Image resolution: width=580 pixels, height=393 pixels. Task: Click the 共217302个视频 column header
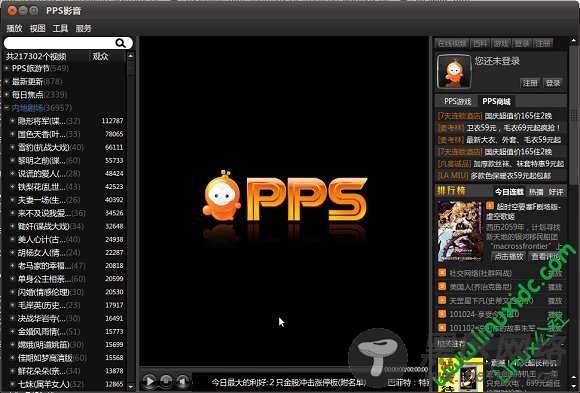point(36,56)
